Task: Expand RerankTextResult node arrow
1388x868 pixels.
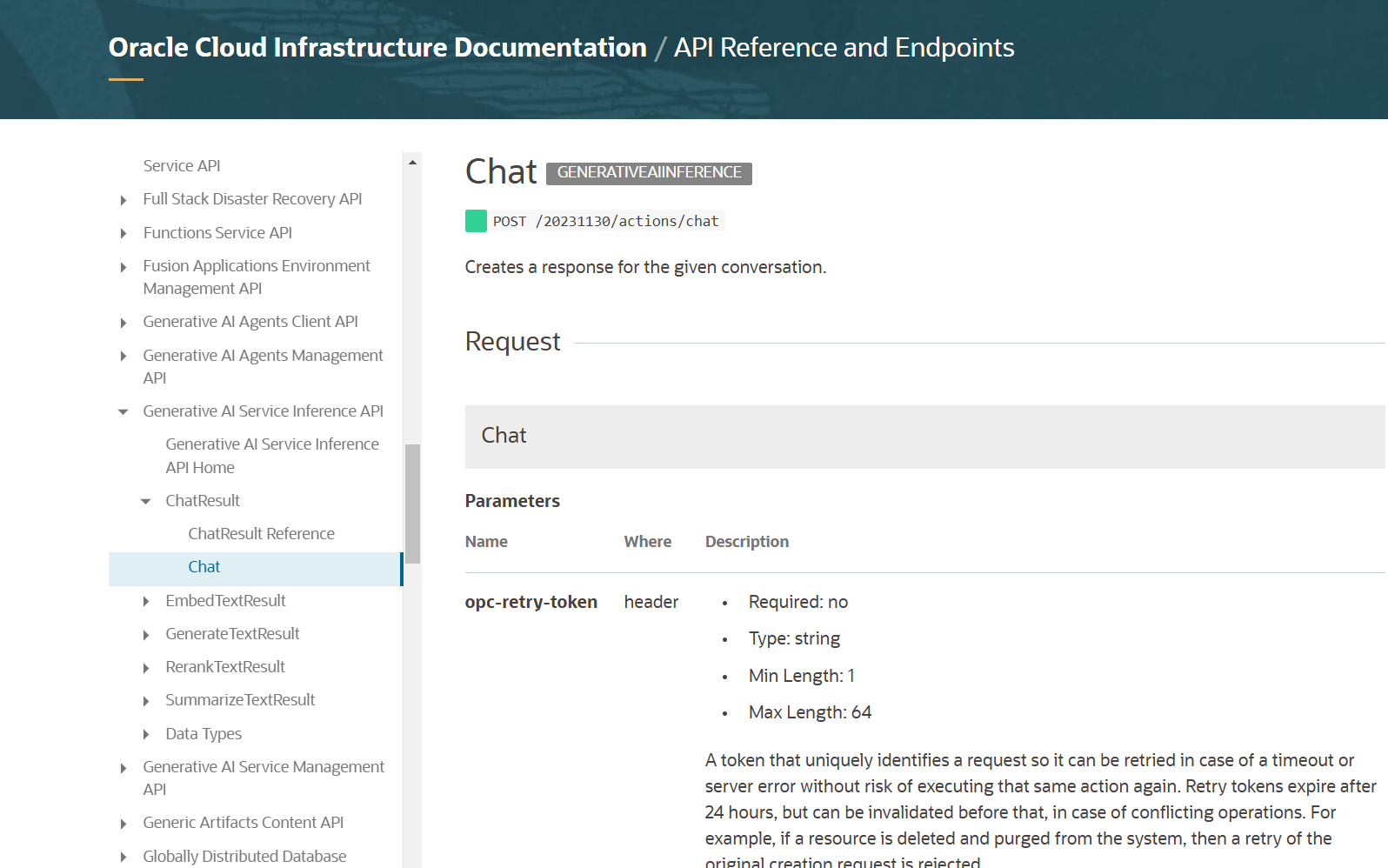Action: click(x=146, y=668)
